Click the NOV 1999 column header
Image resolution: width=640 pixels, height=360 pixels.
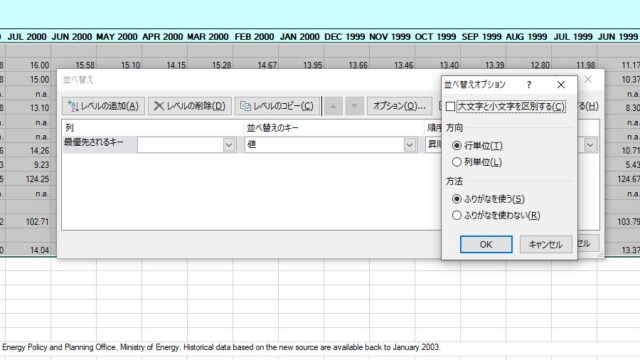coord(390,37)
